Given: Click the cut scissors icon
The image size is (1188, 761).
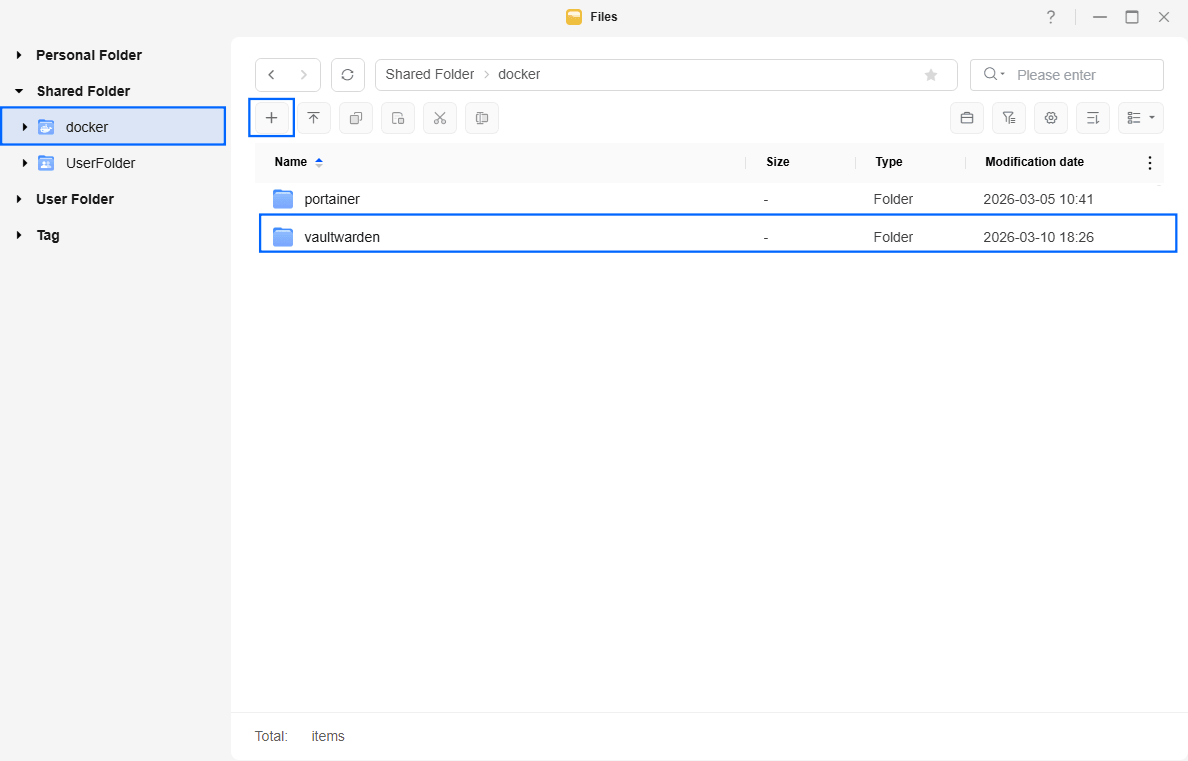Looking at the screenshot, I should point(439,118).
